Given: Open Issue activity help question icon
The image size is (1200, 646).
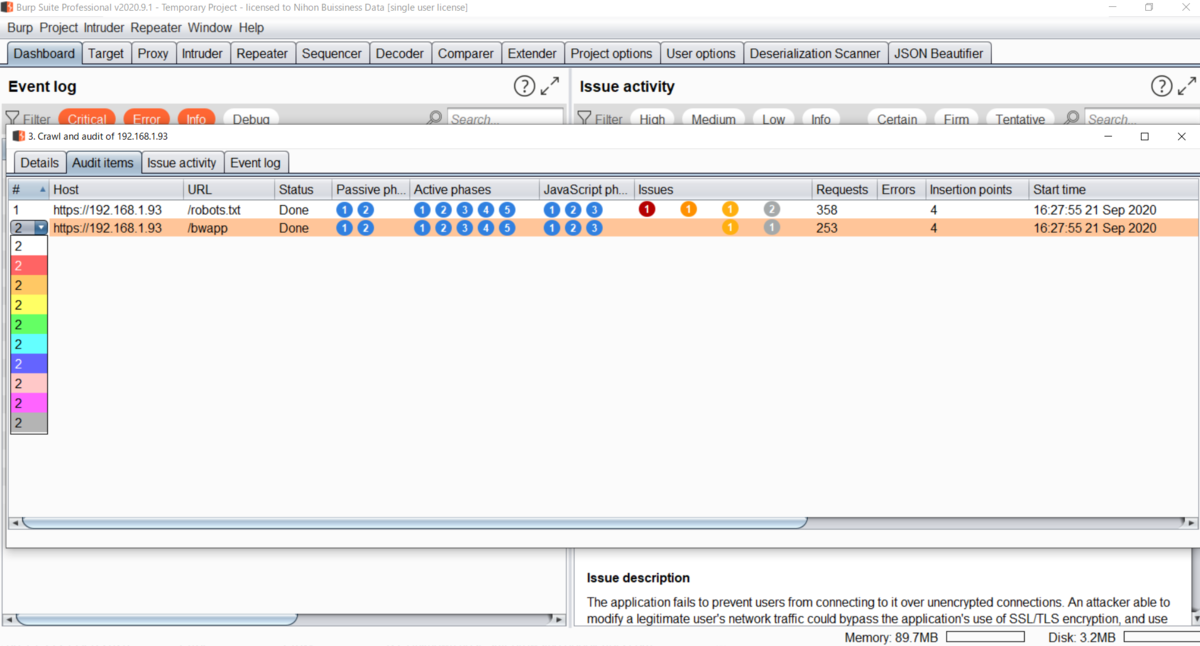Looking at the screenshot, I should (1161, 86).
